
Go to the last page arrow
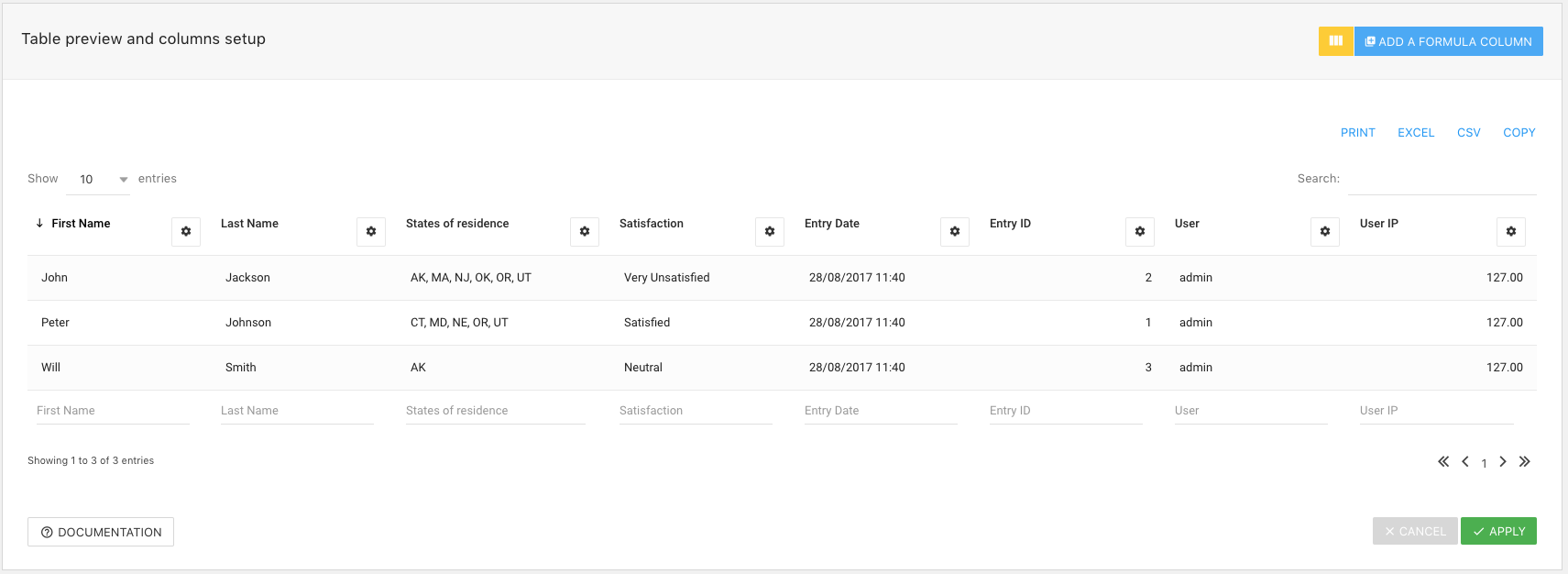tap(1525, 462)
